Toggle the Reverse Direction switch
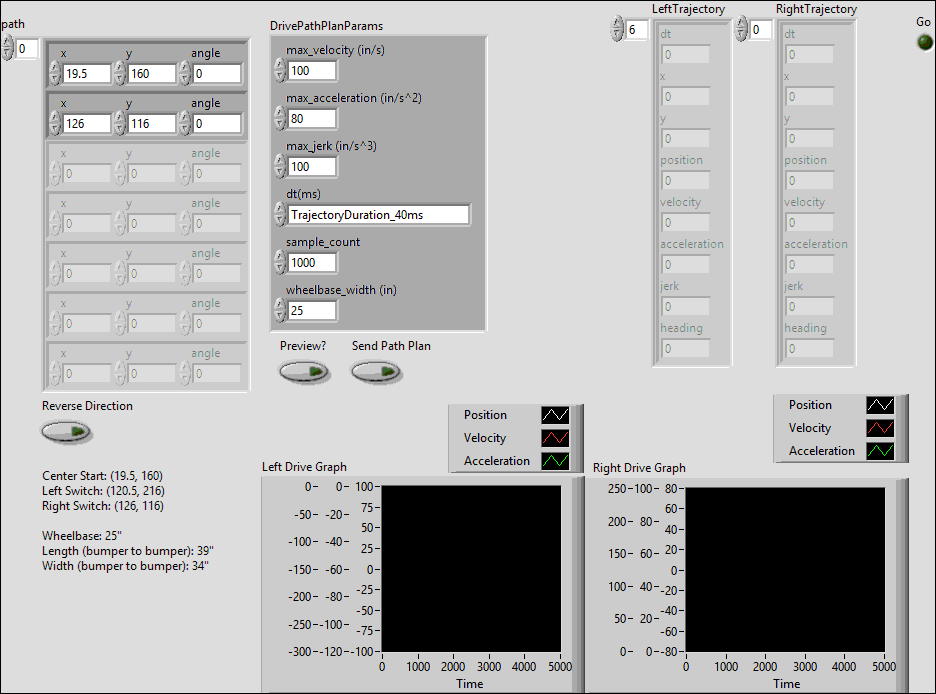Image resolution: width=936 pixels, height=694 pixels. click(65, 432)
